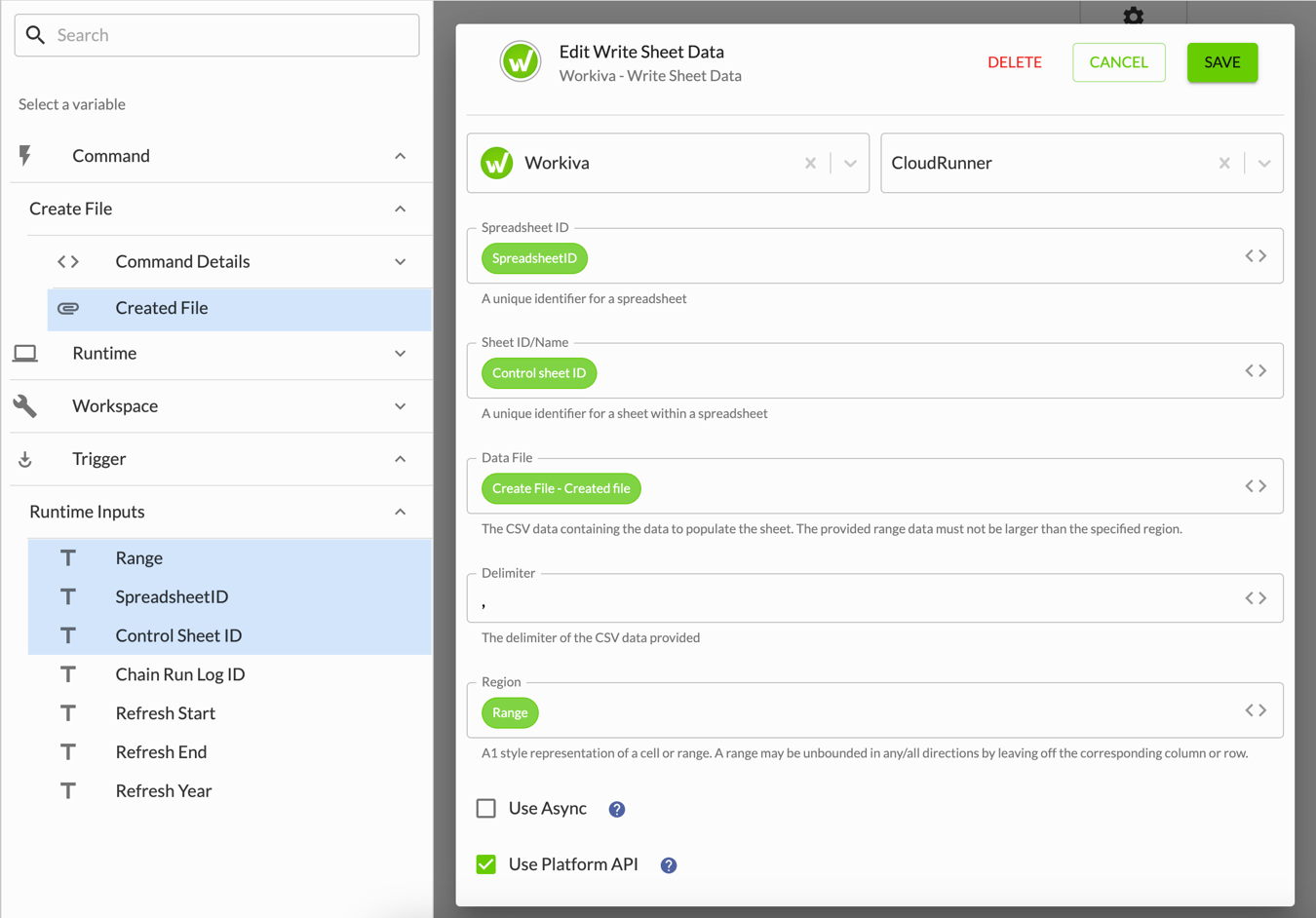This screenshot has width=1316, height=918.
Task: Click the Range chip in Region field
Action: pos(510,712)
